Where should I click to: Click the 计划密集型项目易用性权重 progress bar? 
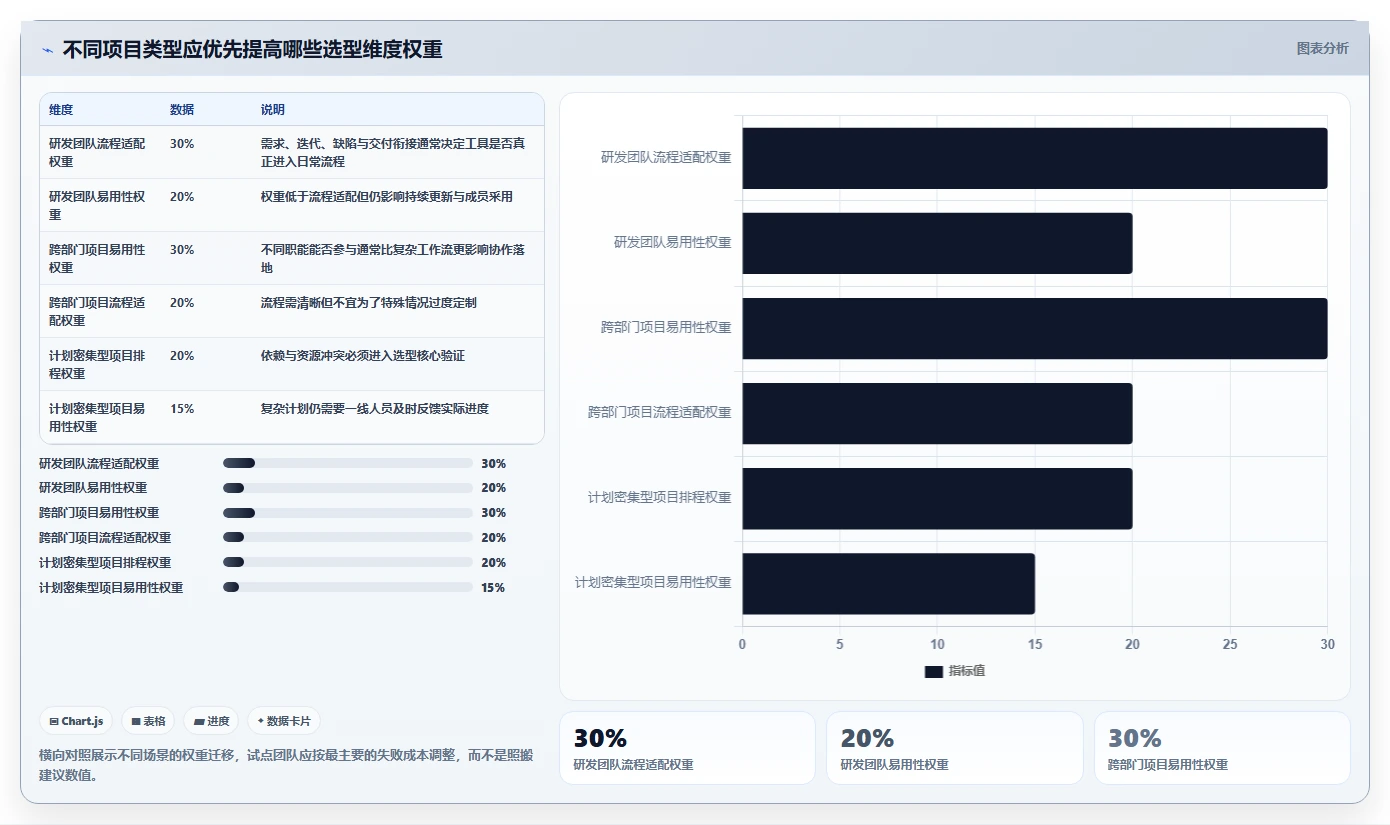(x=348, y=587)
